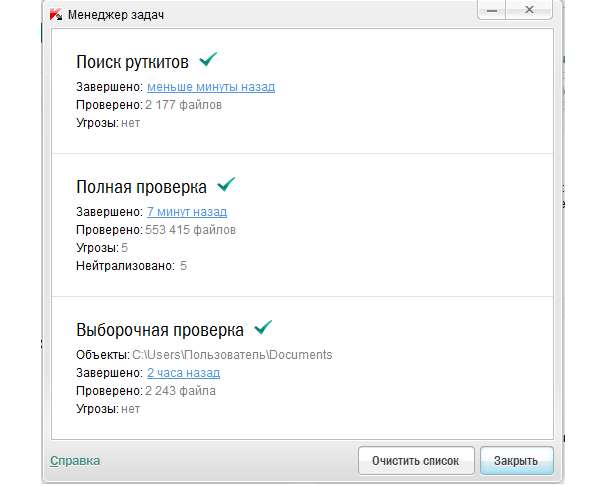Open the '7 минут назад' report link
The height and width of the screenshot is (487, 604).
(187, 212)
